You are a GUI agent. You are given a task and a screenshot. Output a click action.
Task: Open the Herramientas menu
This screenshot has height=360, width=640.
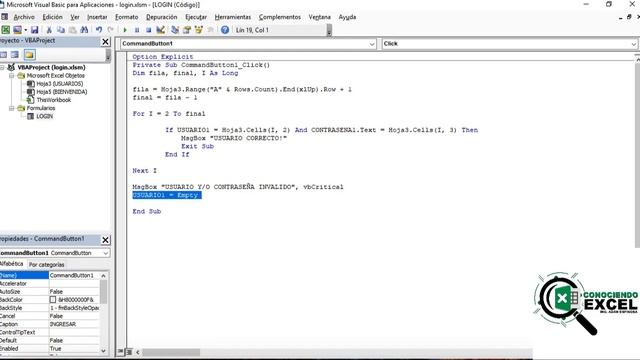click(x=233, y=17)
